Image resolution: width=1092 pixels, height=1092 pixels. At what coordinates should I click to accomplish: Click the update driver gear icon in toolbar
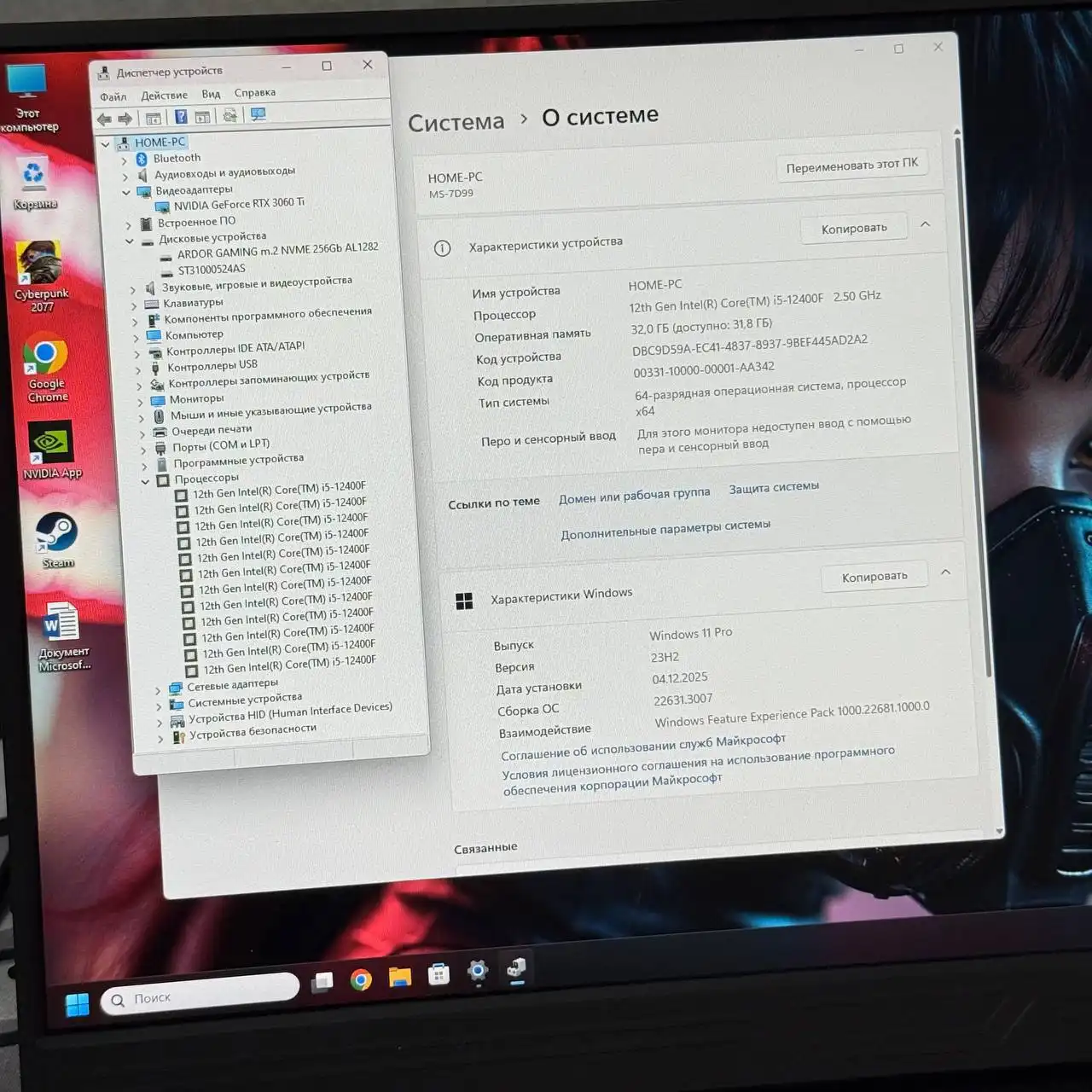(229, 115)
